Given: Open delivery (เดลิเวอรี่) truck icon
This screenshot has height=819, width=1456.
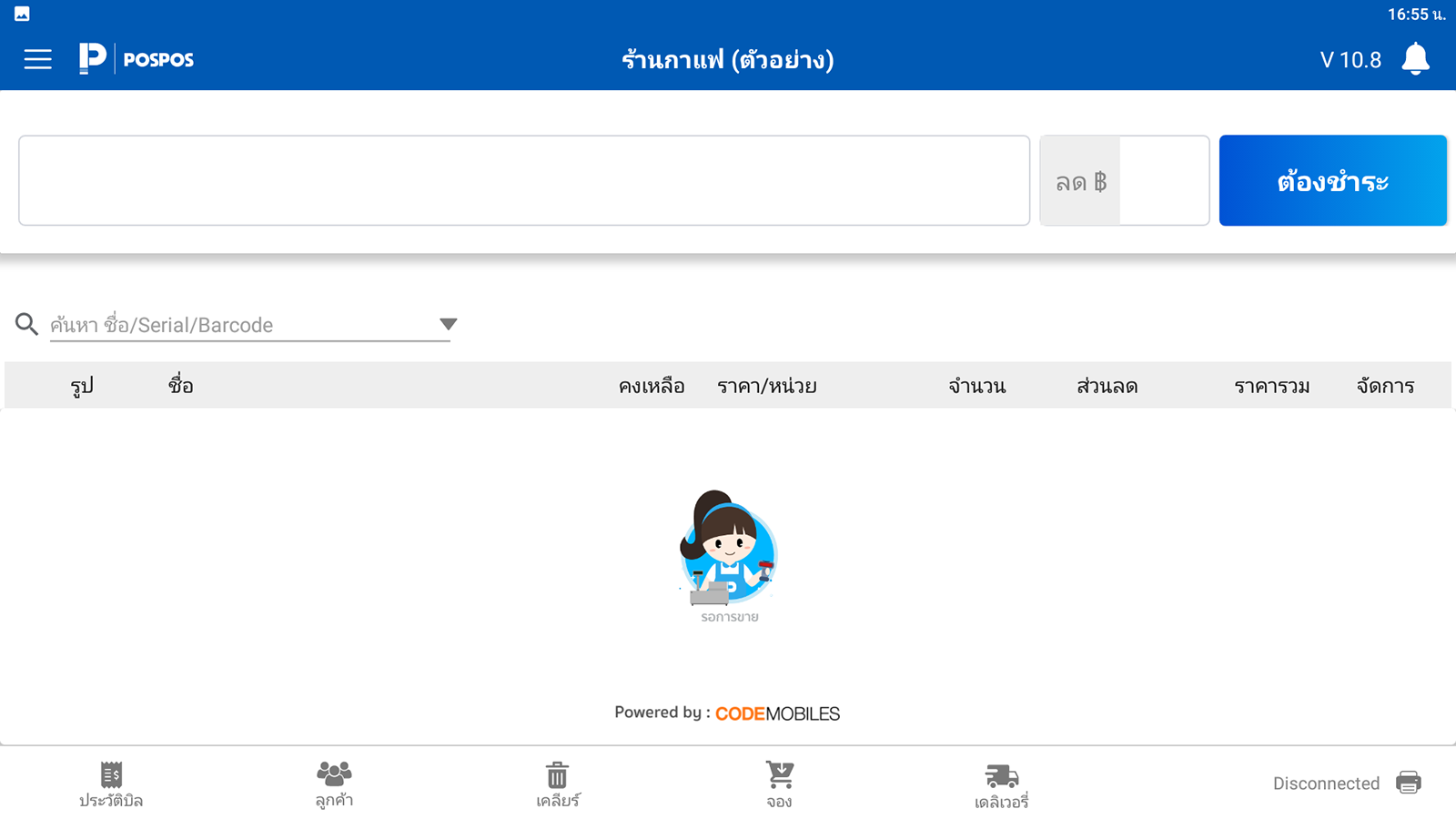Looking at the screenshot, I should tap(1001, 784).
